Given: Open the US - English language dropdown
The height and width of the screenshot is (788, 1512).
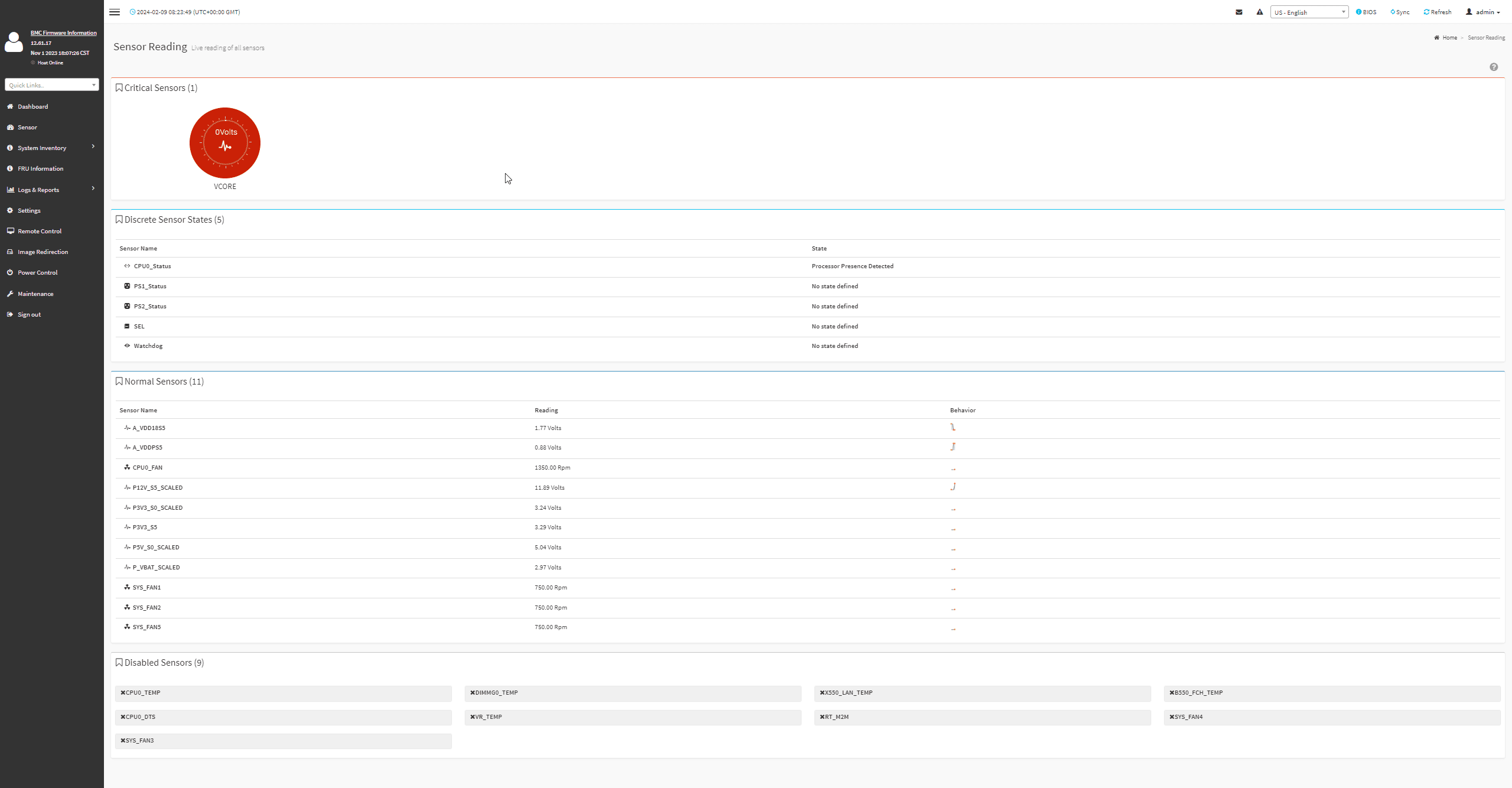Looking at the screenshot, I should pyautogui.click(x=1309, y=12).
